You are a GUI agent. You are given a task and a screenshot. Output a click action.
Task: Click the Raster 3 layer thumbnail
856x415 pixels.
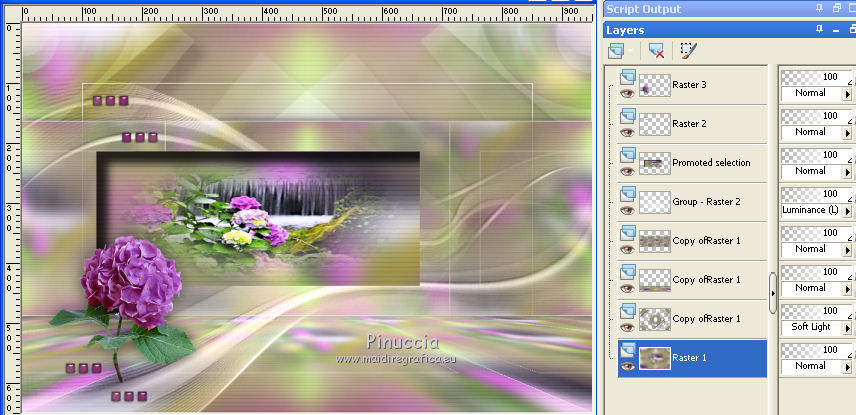click(655, 85)
